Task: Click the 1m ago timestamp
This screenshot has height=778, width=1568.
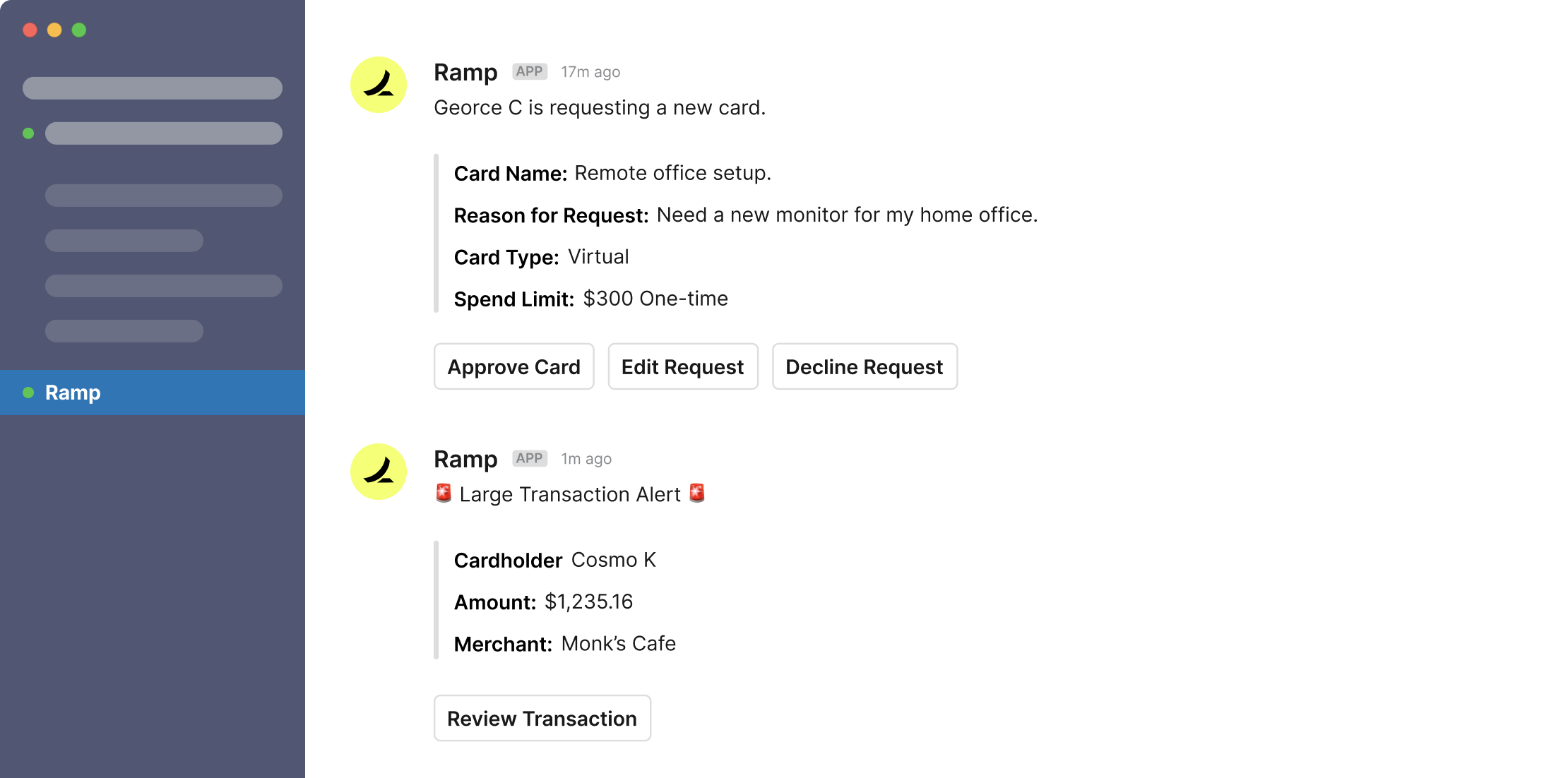Action: [586, 459]
